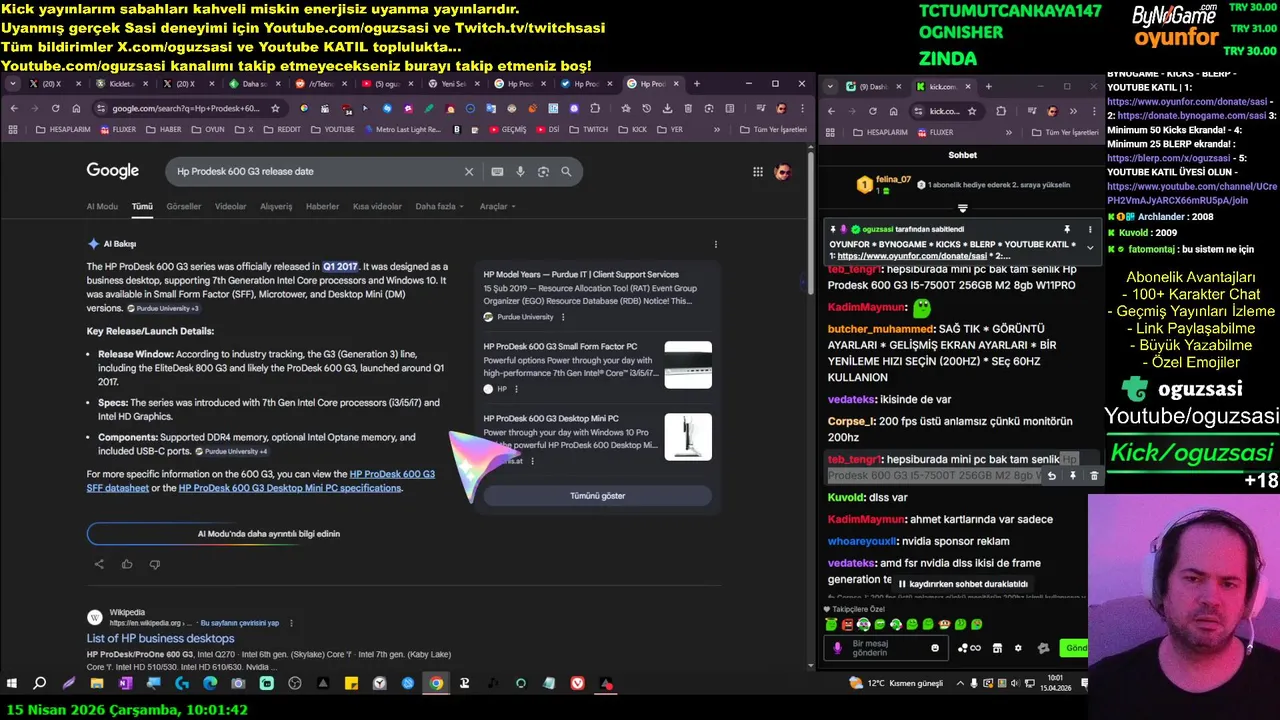Send the Kick chat message with Gönder
Viewport: 1280px width, 720px height.
[x=1075, y=648]
